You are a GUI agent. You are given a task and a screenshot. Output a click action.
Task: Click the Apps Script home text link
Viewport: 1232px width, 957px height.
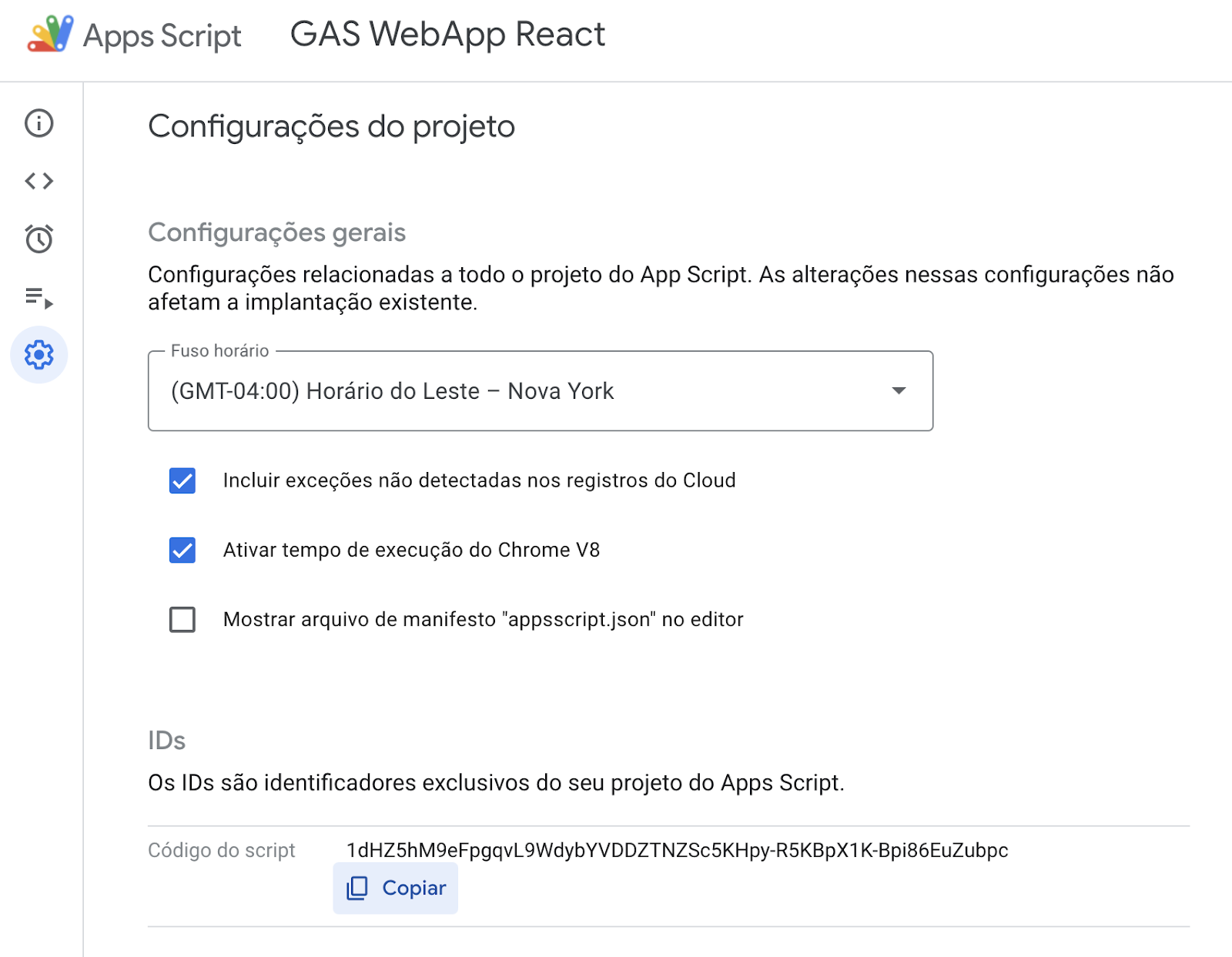pos(162,36)
